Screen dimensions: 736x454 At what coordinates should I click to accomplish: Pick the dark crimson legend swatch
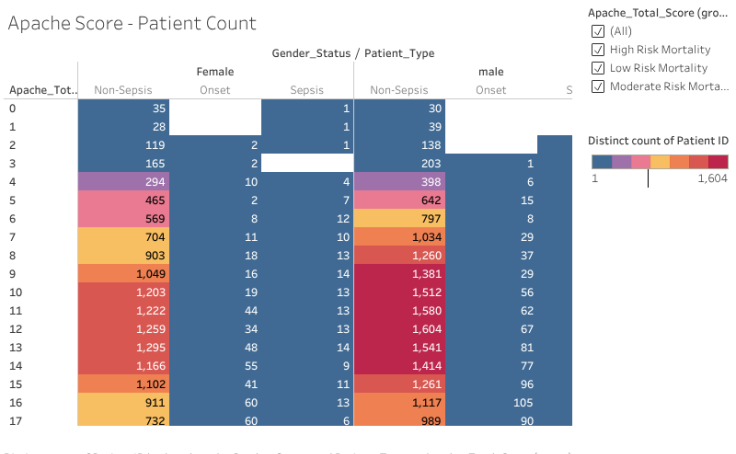717,161
